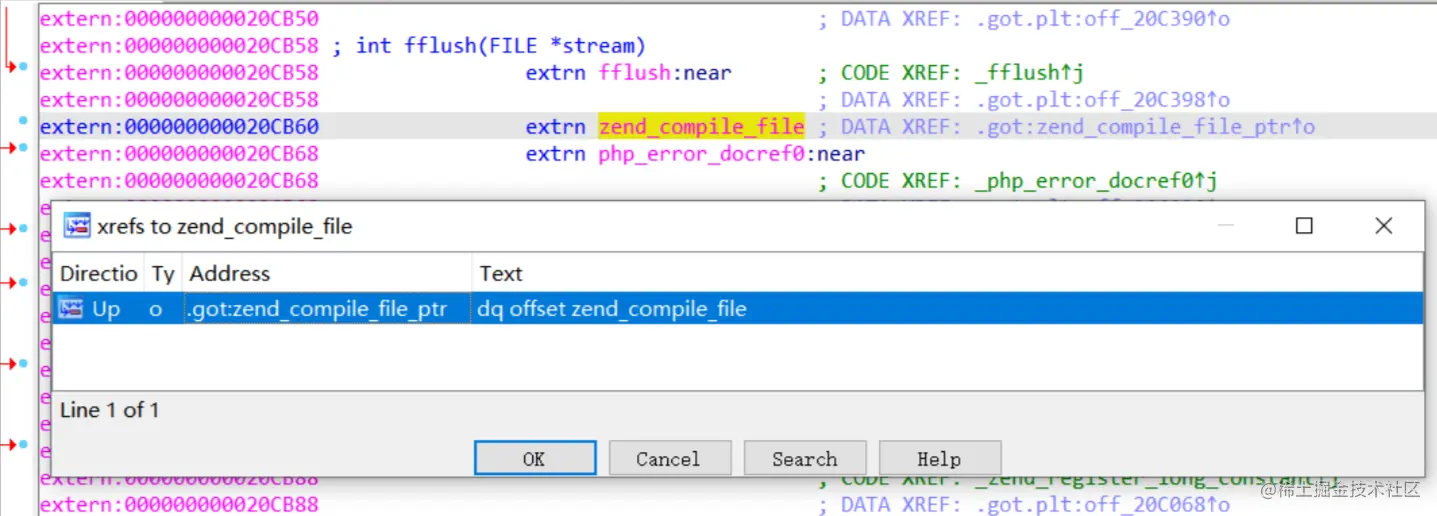Toggle breakpoint dot beside php_error_docref0 extrn line
1437x516 pixels.
pyautogui.click(x=23, y=148)
